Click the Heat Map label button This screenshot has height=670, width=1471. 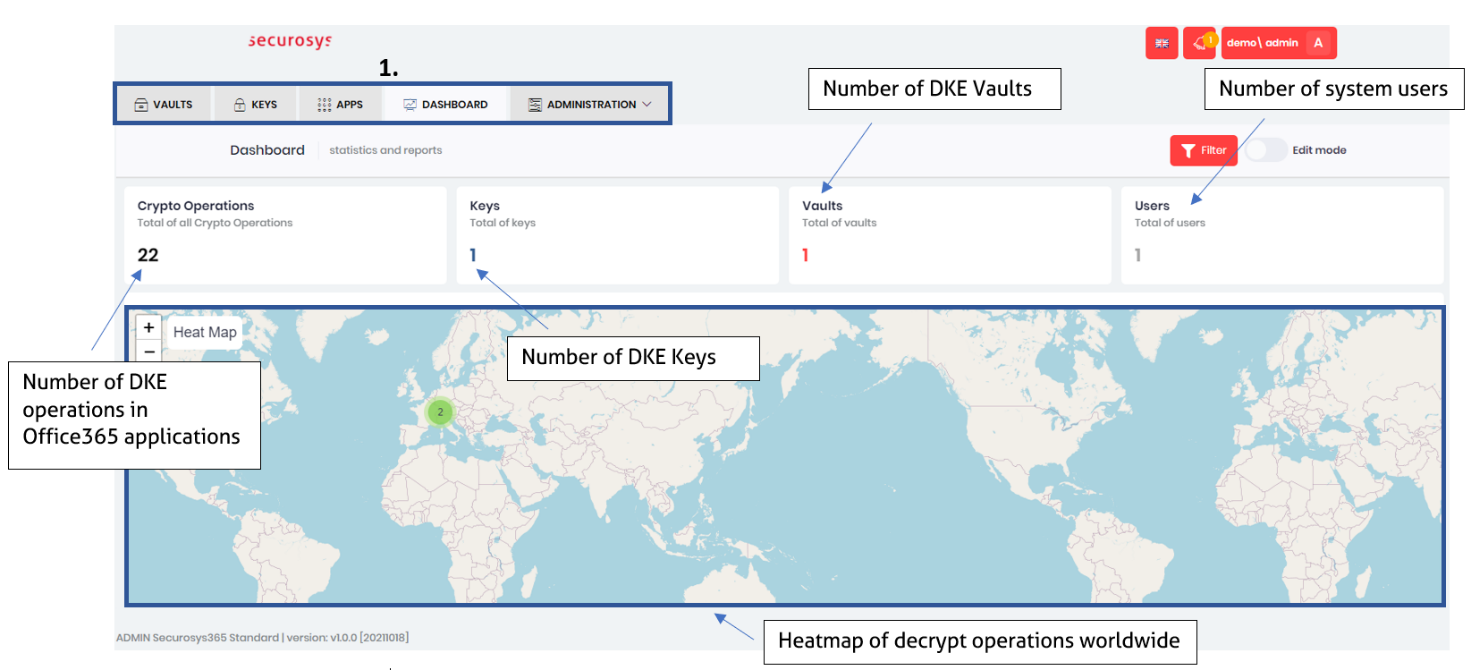pos(205,332)
